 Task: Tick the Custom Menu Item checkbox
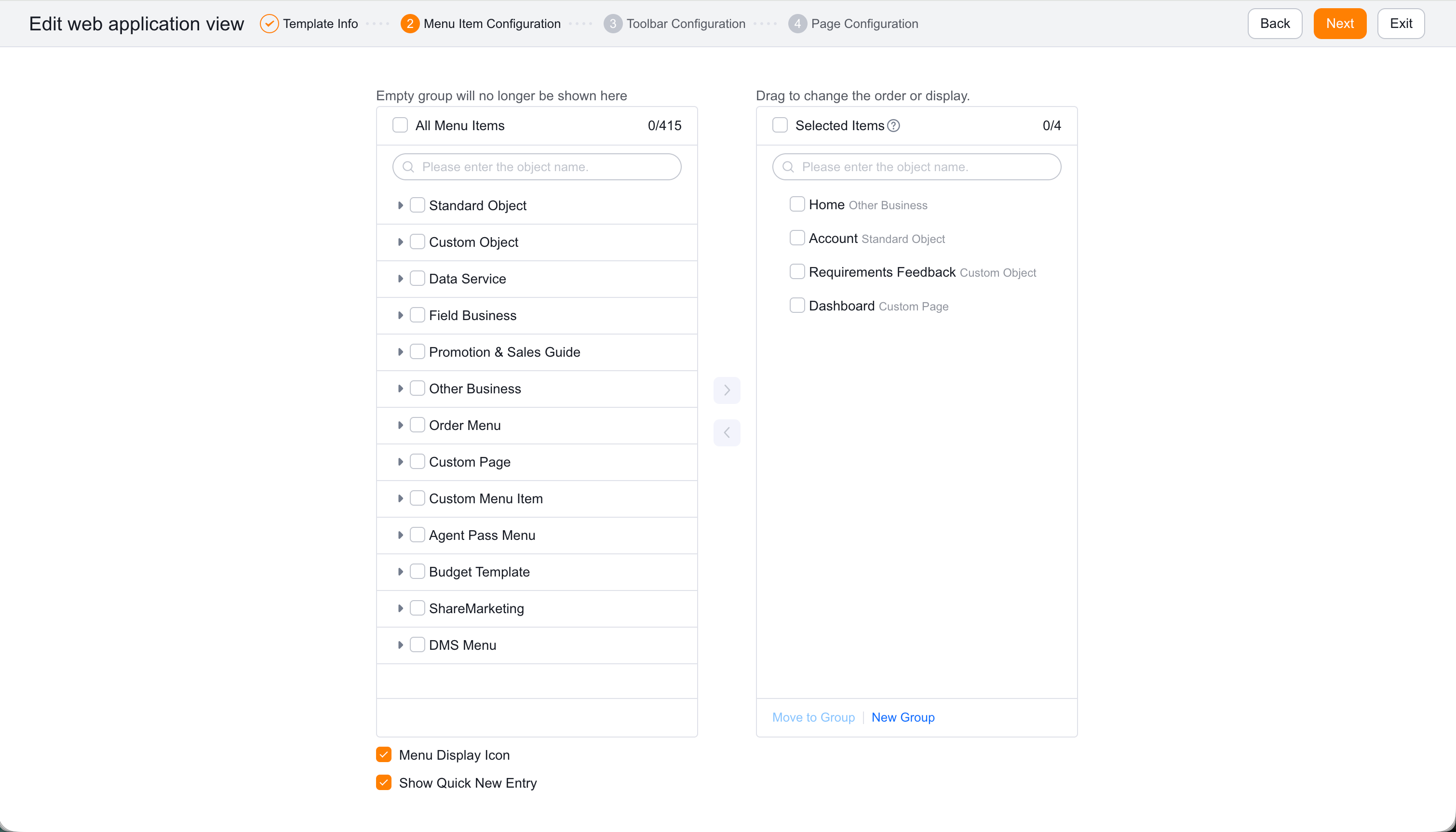(x=418, y=498)
